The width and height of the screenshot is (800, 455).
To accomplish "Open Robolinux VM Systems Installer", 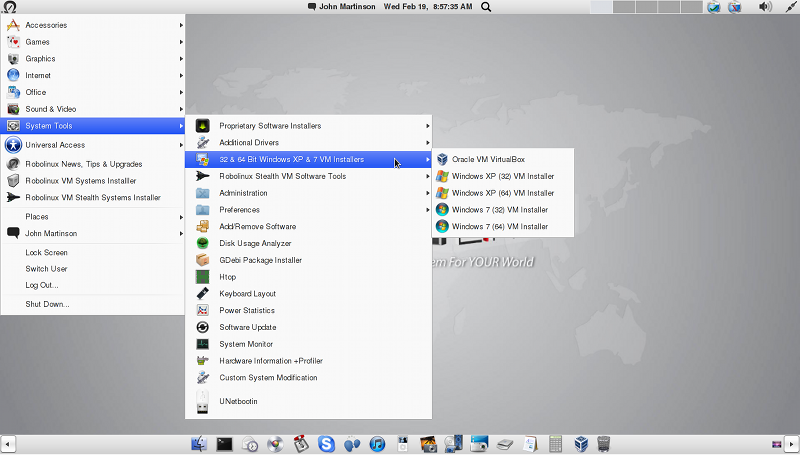I will point(93,181).
